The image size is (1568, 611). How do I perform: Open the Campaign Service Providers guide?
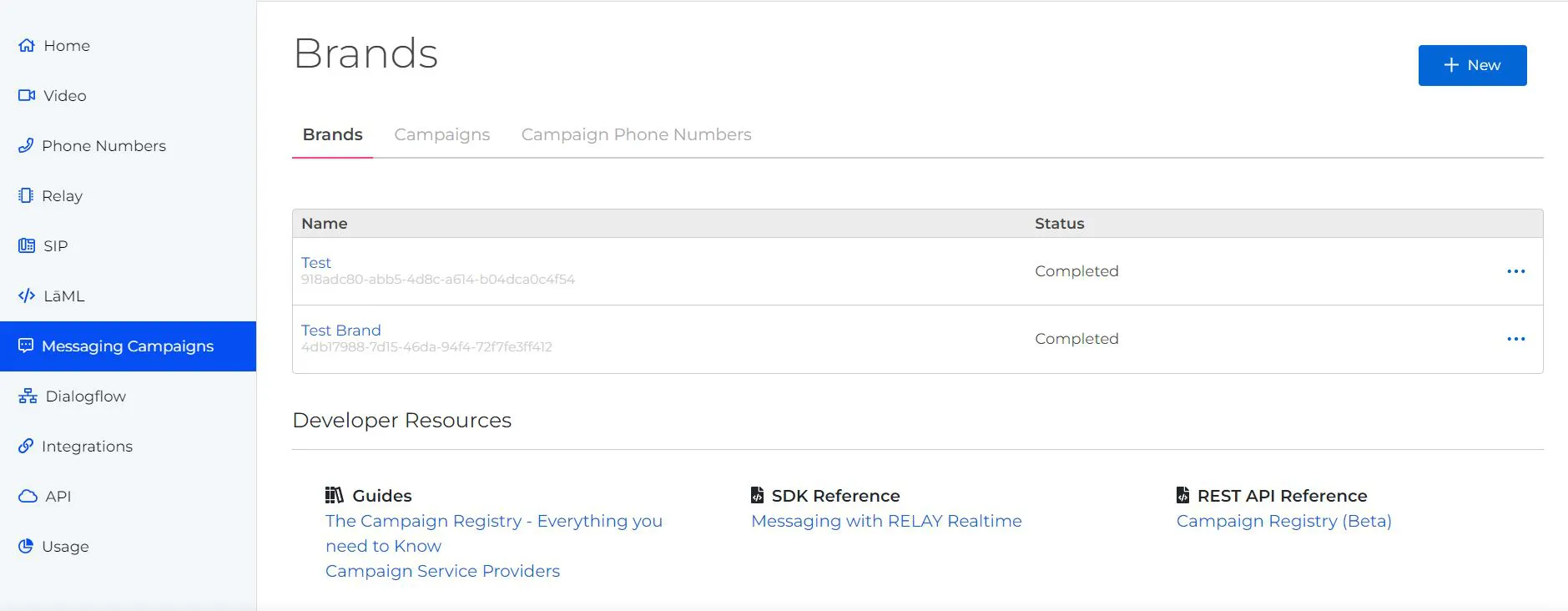tap(442, 571)
